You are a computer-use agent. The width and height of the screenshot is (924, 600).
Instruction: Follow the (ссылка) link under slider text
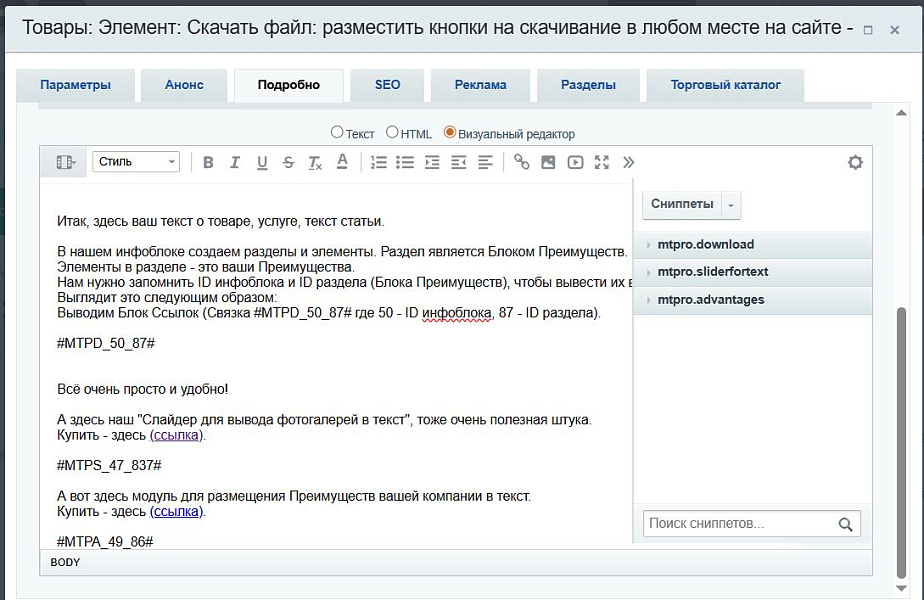click(176, 436)
